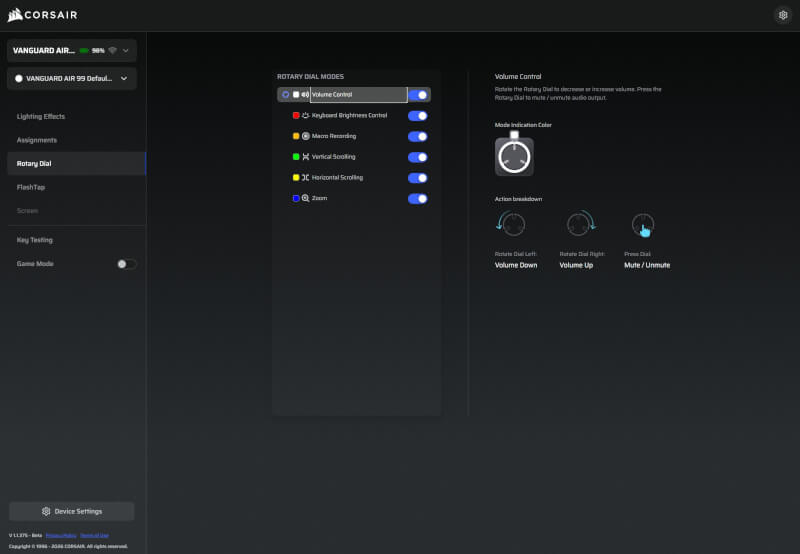The height and width of the screenshot is (554, 800).
Task: Enable the Game Mode switch
Action: tap(127, 264)
